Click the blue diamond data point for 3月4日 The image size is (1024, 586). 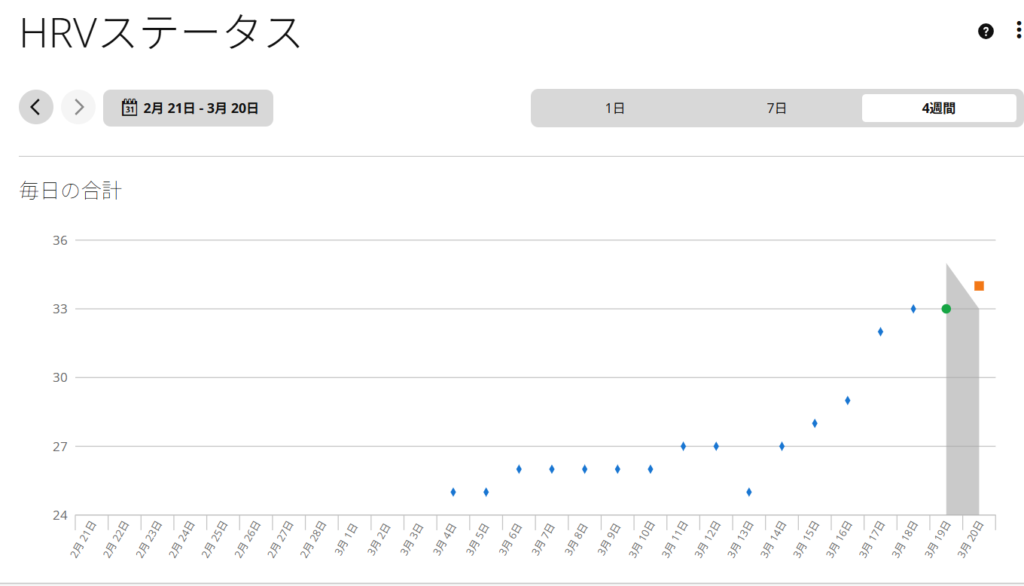(453, 492)
